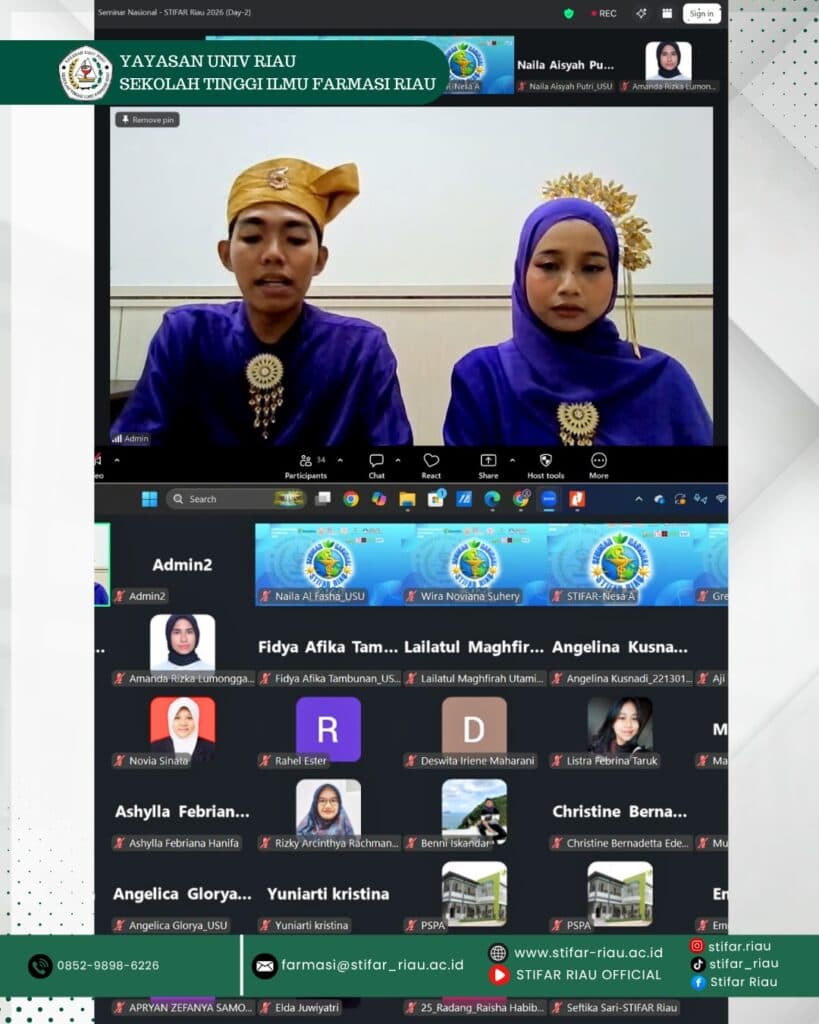Open Host tools
The width and height of the screenshot is (819, 1024).
pos(546,466)
